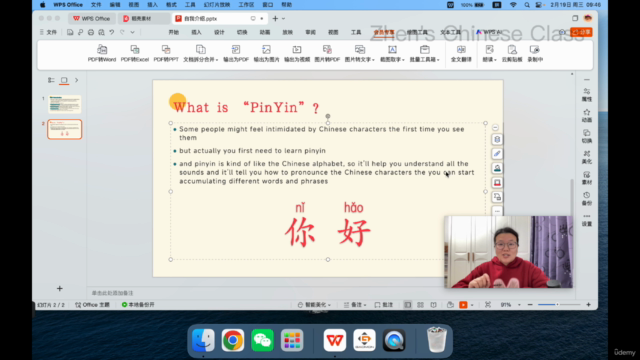Click the undo arrow icon
The width and height of the screenshot is (640, 360).
pyautogui.click(x=111, y=32)
